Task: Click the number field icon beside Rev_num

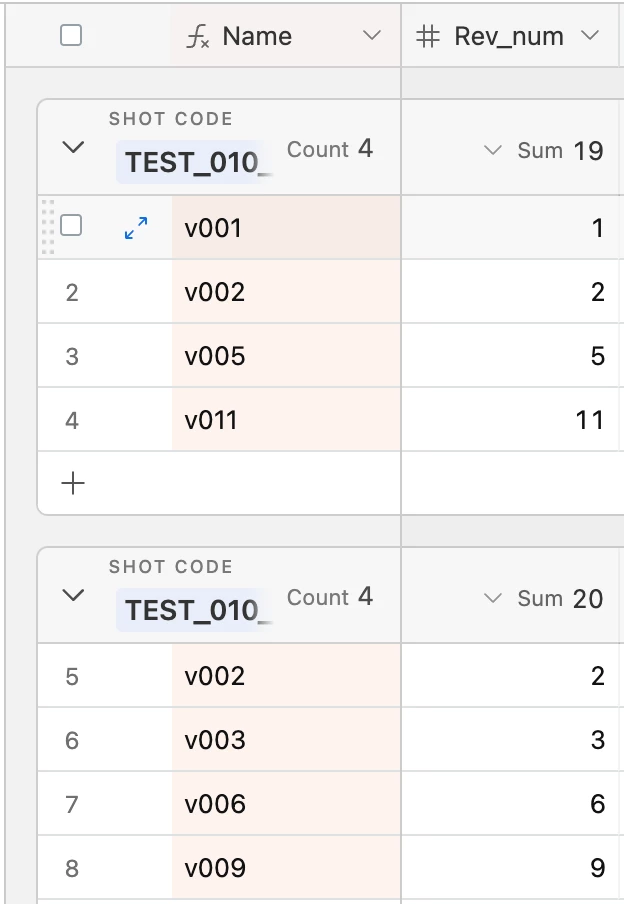Action: (428, 37)
